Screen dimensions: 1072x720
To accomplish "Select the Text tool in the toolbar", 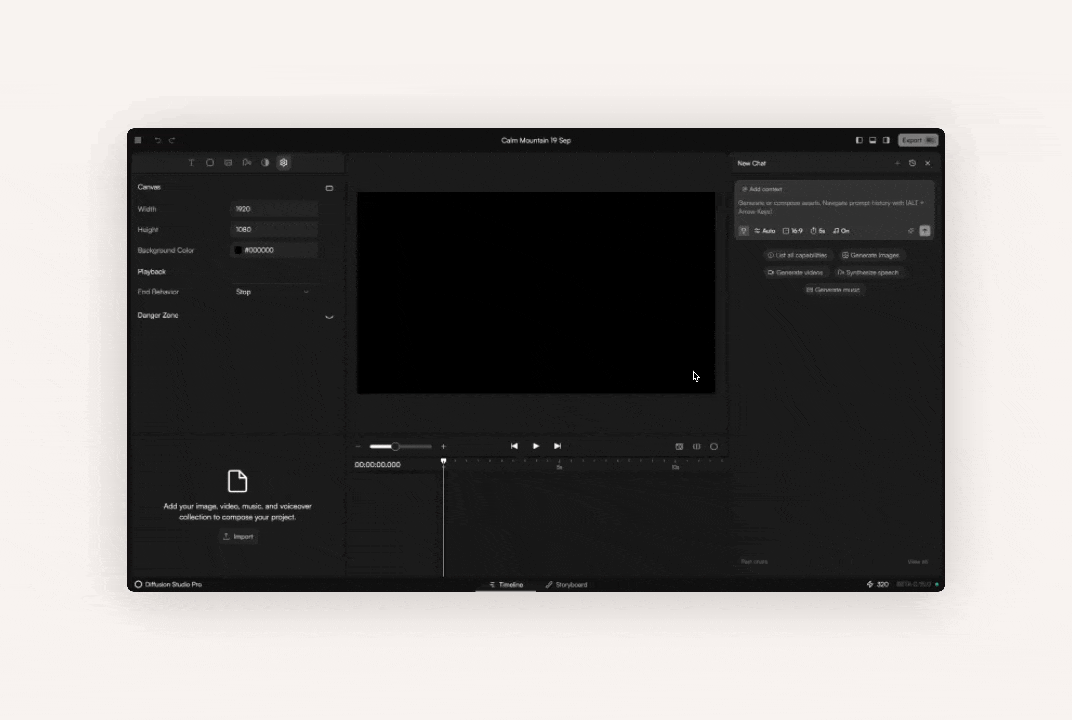I will tap(191, 163).
